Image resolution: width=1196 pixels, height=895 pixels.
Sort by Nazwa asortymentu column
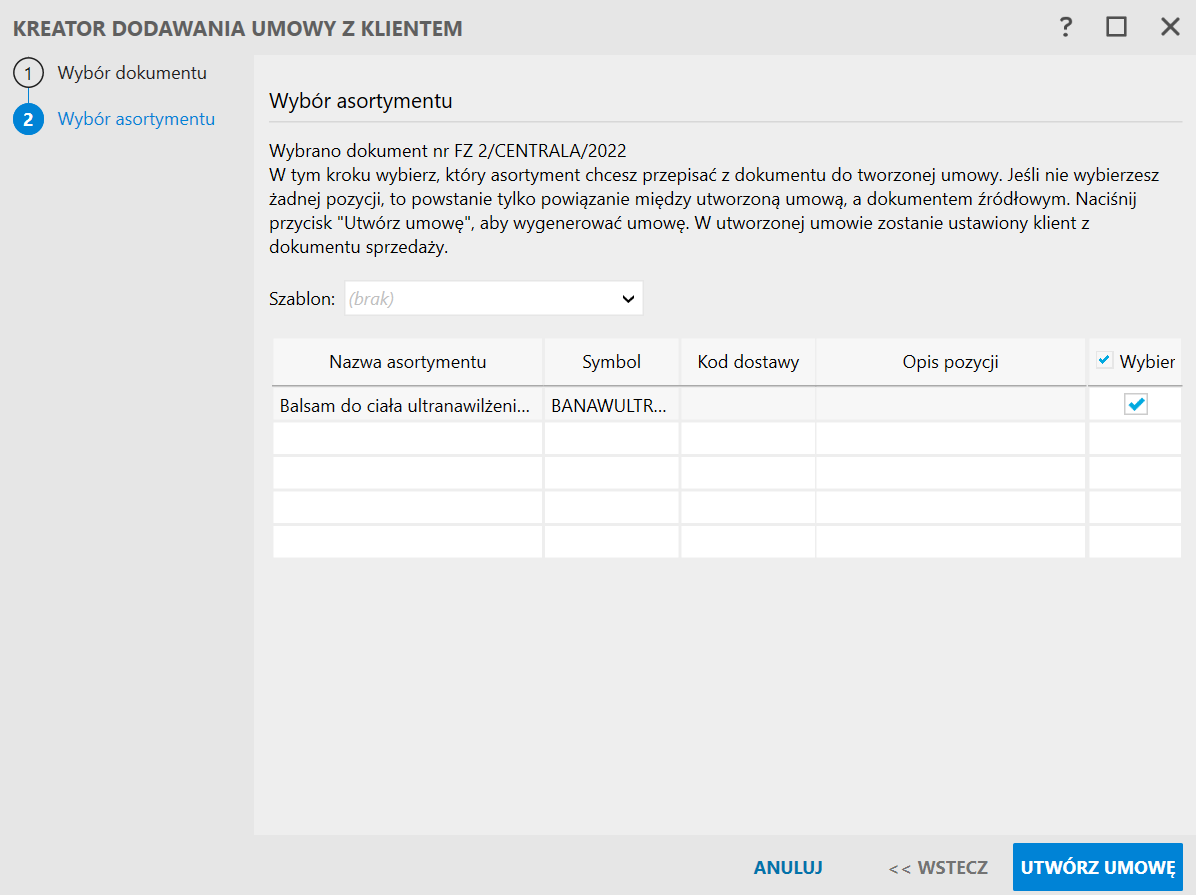click(x=408, y=362)
